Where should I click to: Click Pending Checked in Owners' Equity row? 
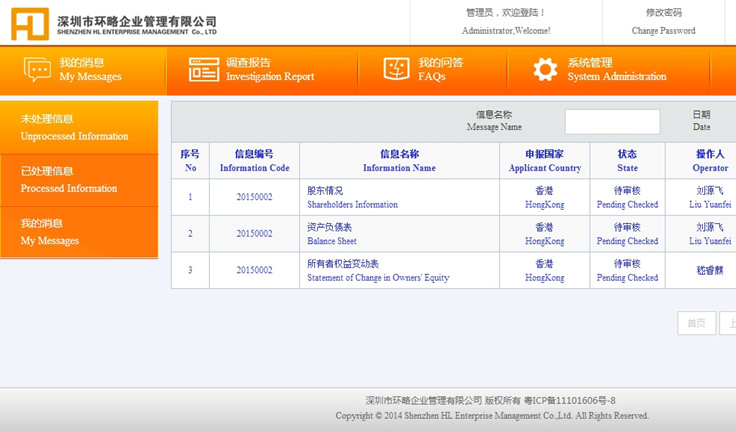click(x=628, y=278)
